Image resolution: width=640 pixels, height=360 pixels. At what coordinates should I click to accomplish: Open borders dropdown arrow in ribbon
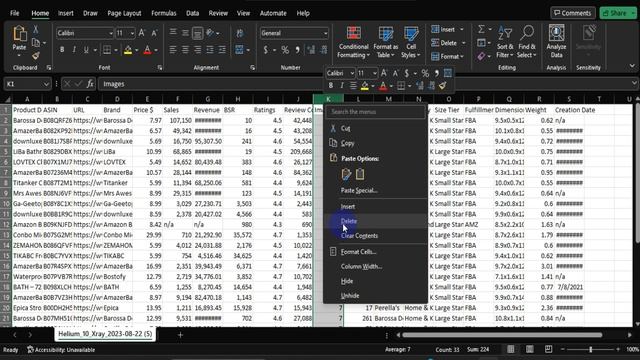(x=116, y=50)
